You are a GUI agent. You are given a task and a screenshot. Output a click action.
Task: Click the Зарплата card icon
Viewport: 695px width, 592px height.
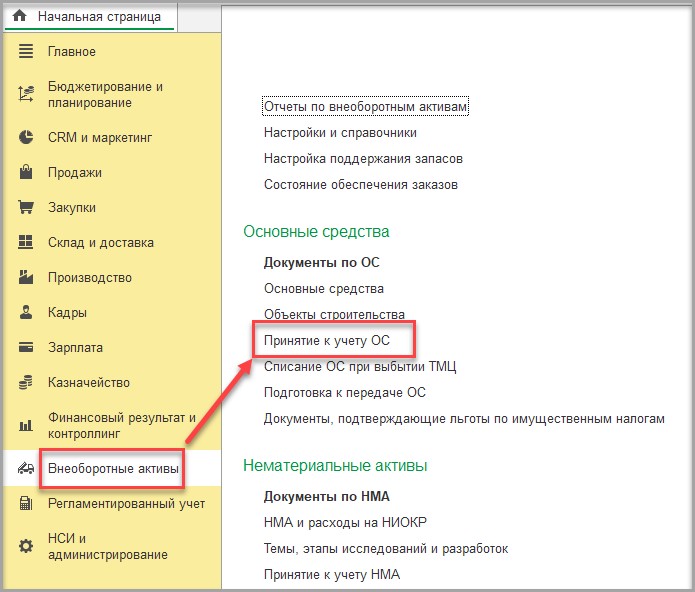pyautogui.click(x=26, y=347)
